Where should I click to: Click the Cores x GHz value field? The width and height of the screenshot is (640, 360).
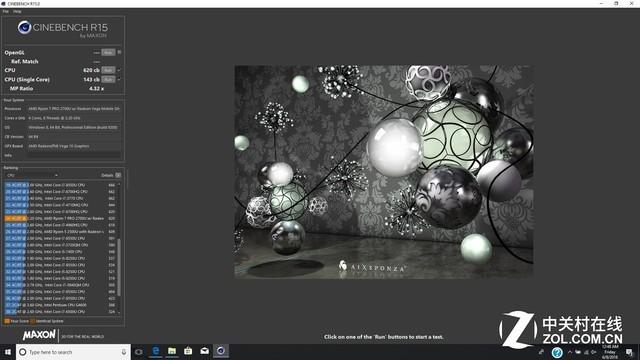coord(74,118)
